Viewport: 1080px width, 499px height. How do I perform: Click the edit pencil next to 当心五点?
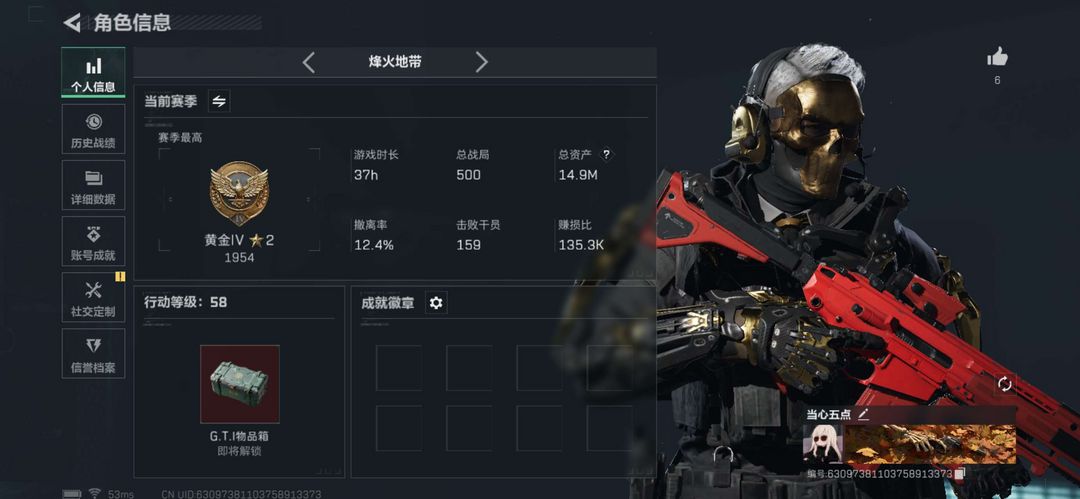tap(864, 414)
